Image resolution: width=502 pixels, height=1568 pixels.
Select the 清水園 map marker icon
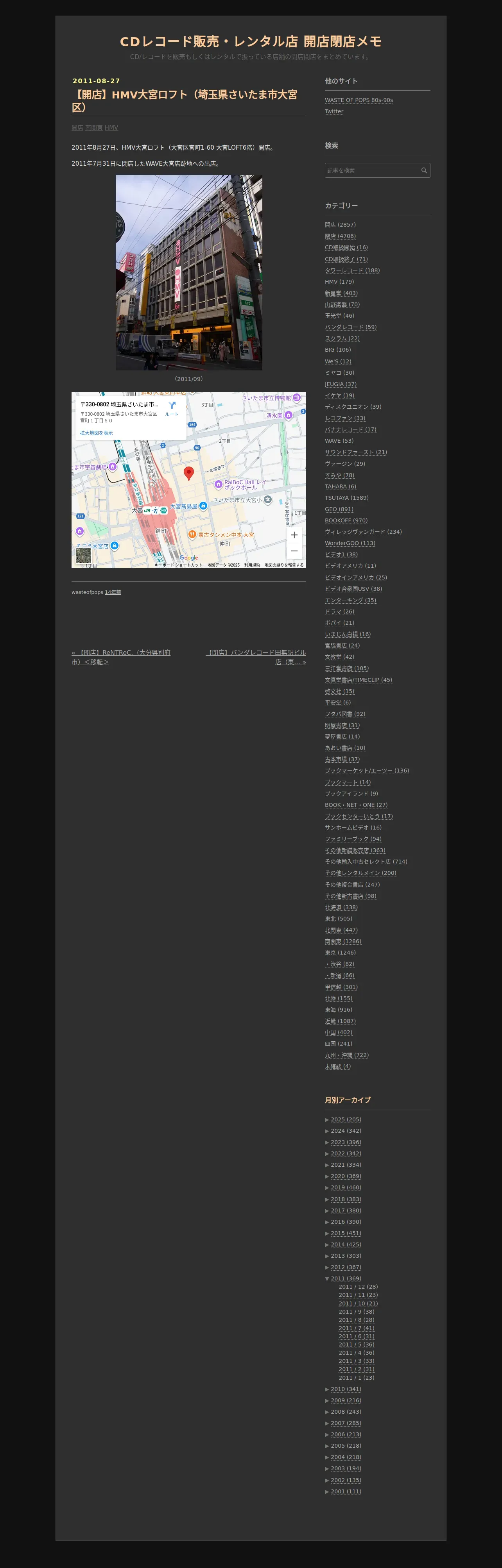click(x=289, y=415)
